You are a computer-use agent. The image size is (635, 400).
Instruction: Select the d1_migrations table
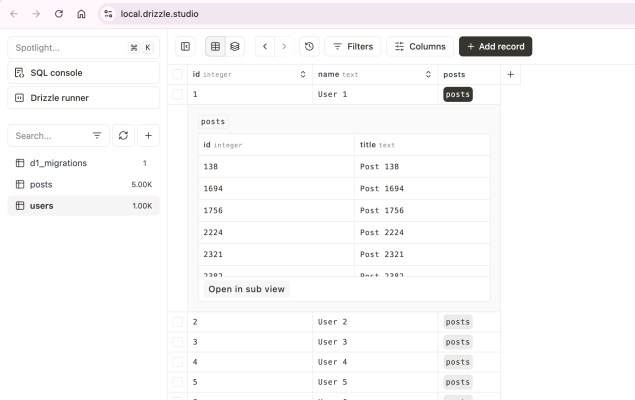click(x=83, y=163)
